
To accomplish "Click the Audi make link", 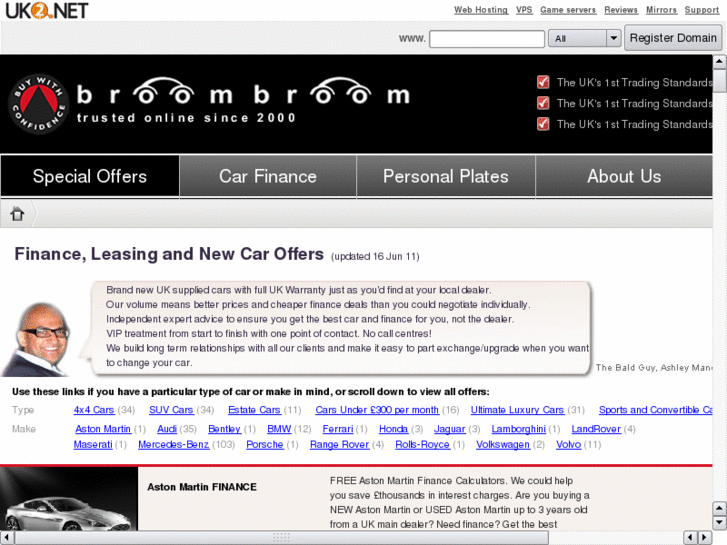I will 167,429.
